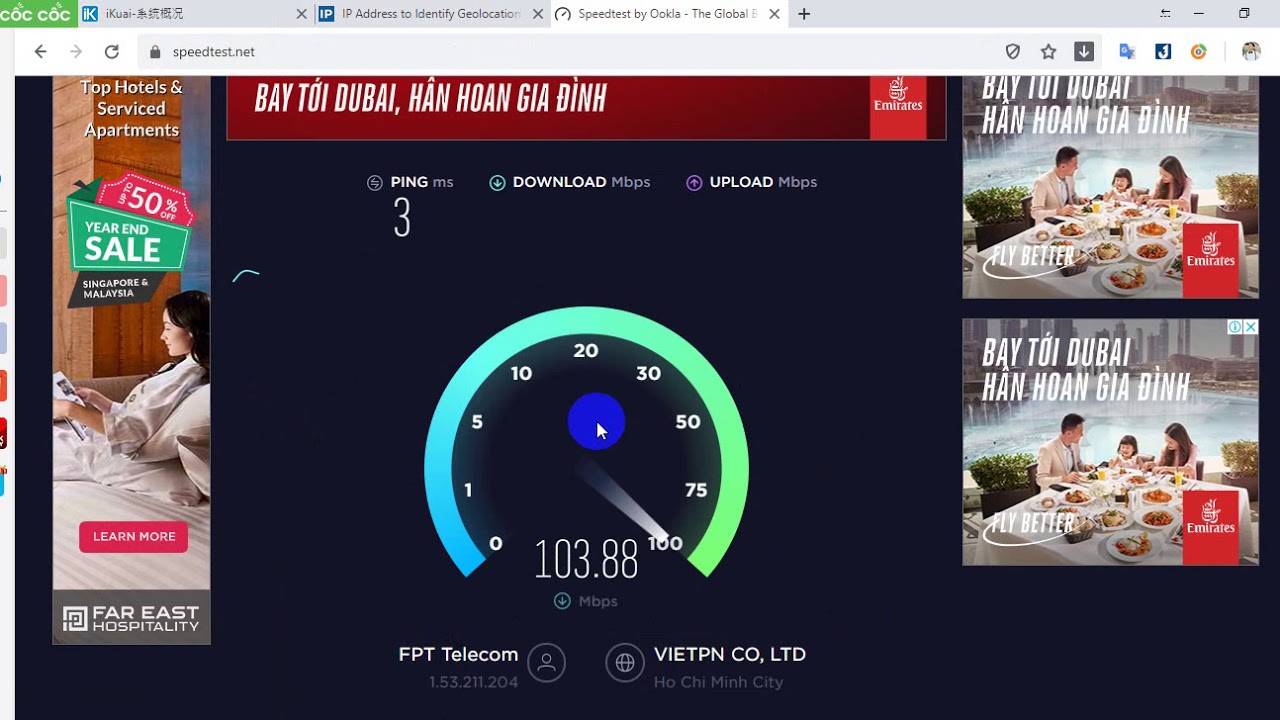Click the 50 mark on the gauge
Screen dimensions: 1280x720
tap(688, 422)
